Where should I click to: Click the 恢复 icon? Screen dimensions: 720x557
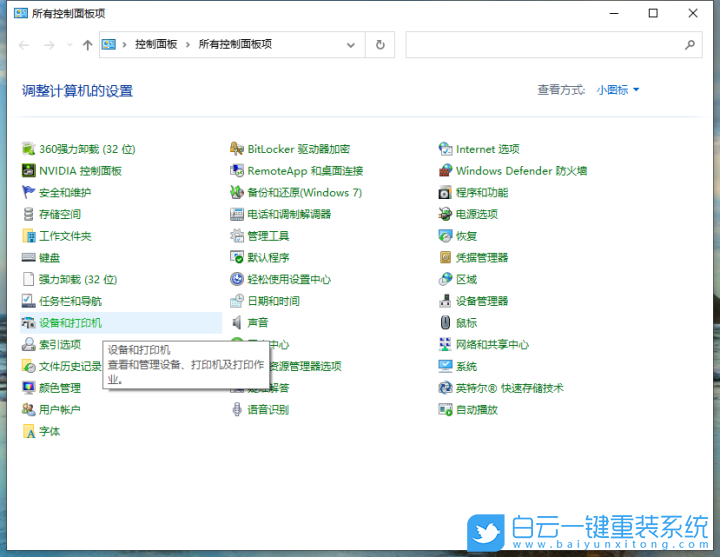(x=445, y=236)
